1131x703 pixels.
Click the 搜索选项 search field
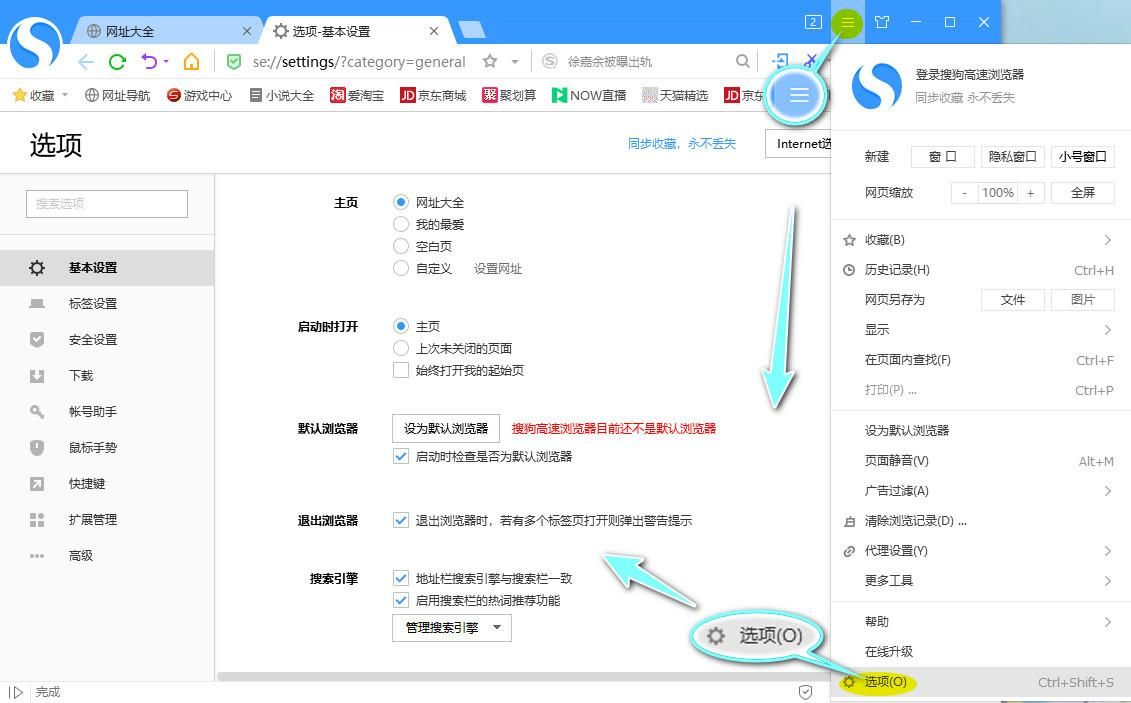pyautogui.click(x=106, y=203)
